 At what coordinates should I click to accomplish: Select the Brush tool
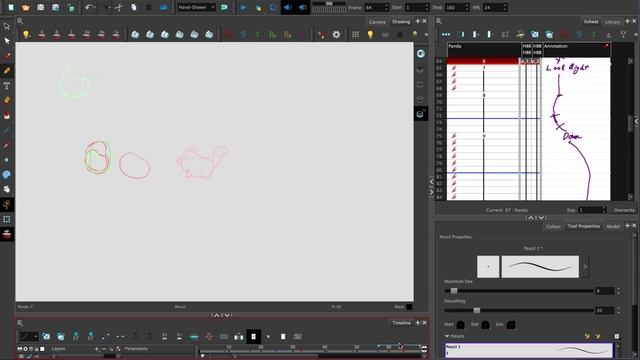[7, 56]
